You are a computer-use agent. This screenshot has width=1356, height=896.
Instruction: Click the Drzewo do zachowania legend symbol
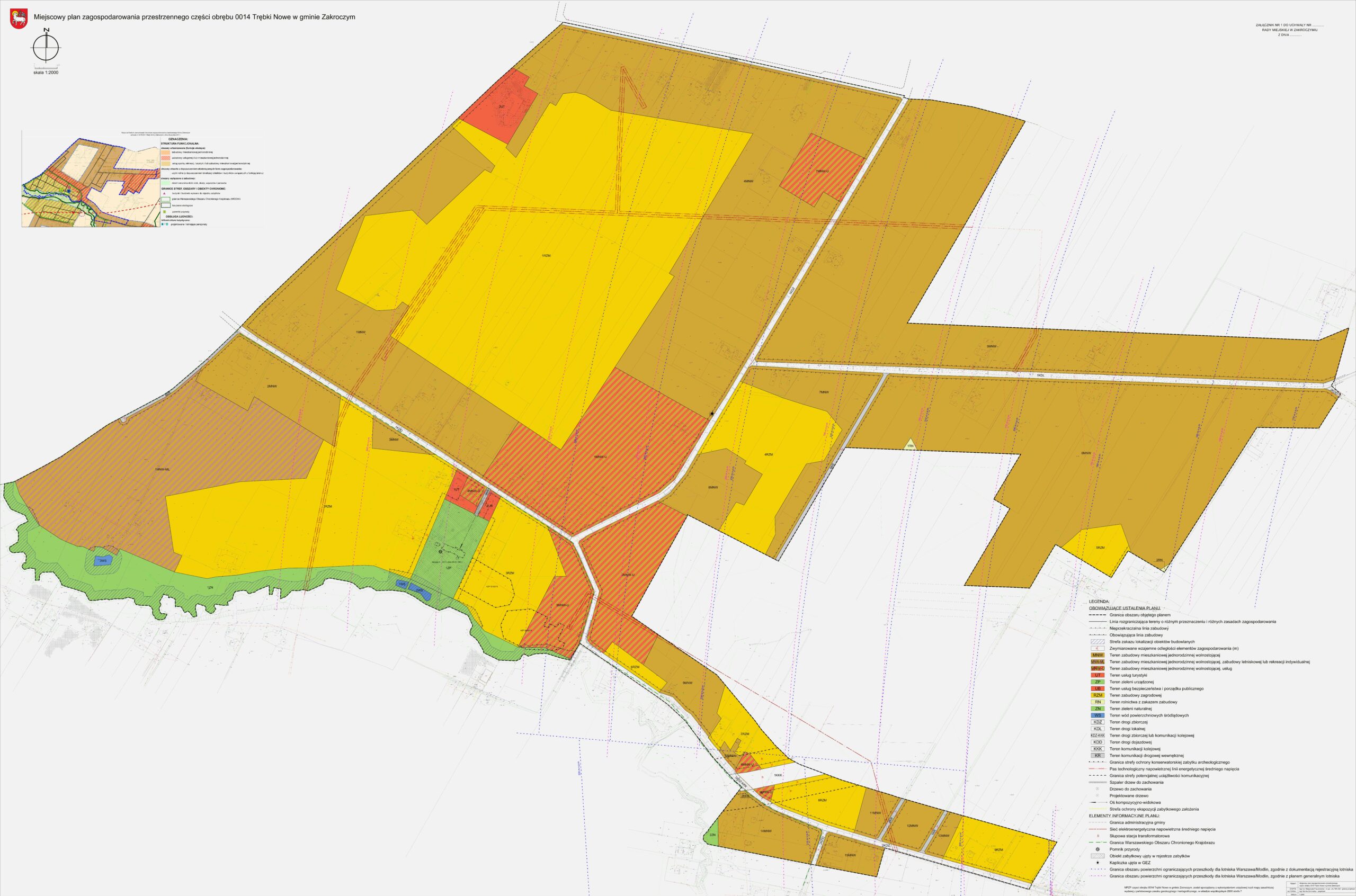(x=1097, y=789)
